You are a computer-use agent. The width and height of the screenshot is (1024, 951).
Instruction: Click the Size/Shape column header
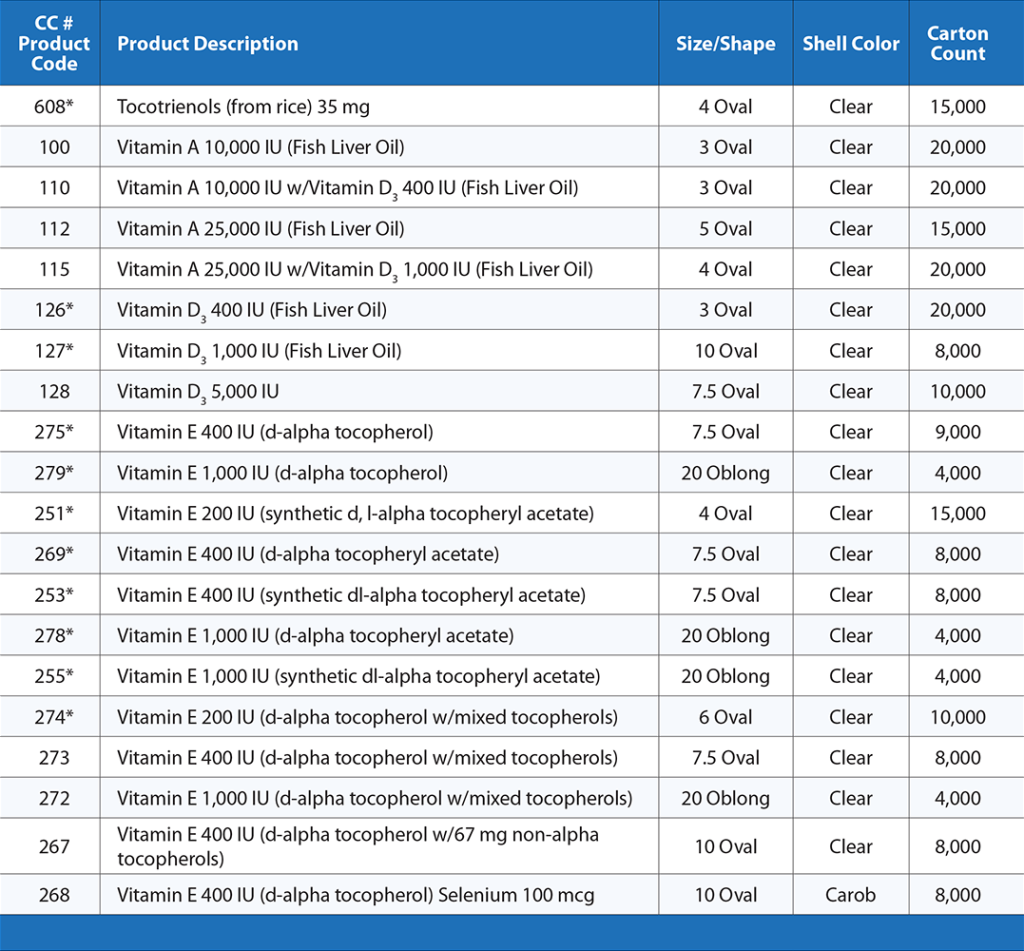click(725, 44)
